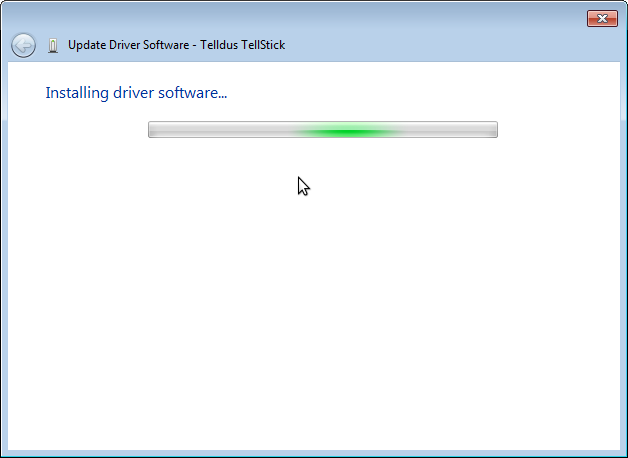Close the Update Driver Software window
Viewport: 628px width, 458px height.
click(x=602, y=18)
